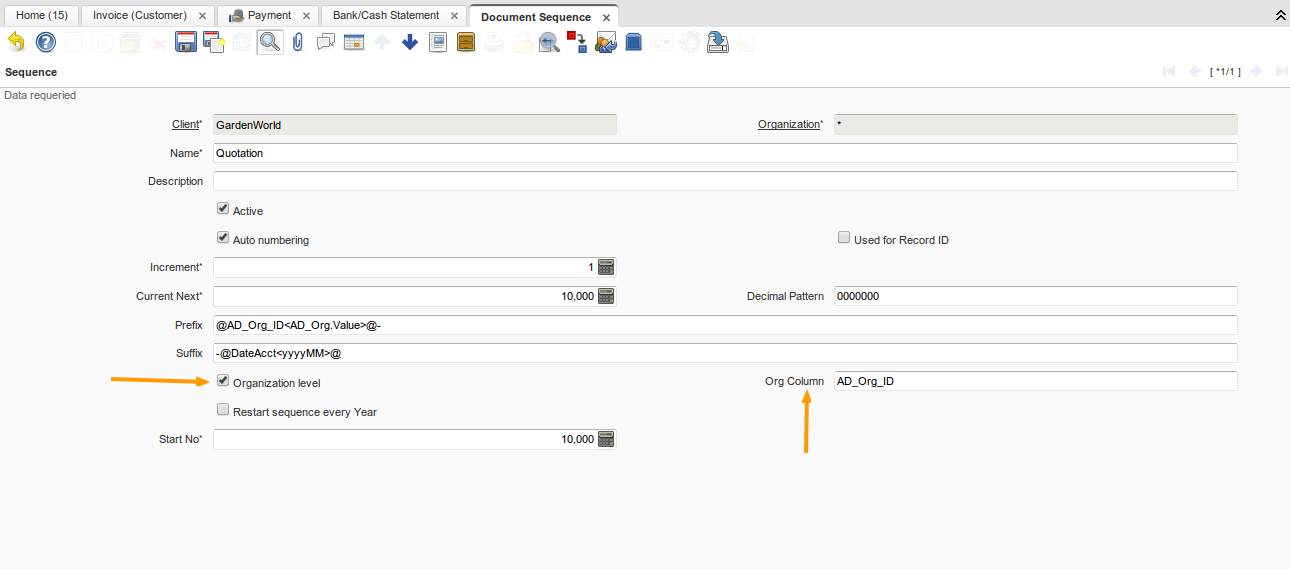Open attachments with paperclip icon
This screenshot has height=569, width=1290.
[x=297, y=42]
